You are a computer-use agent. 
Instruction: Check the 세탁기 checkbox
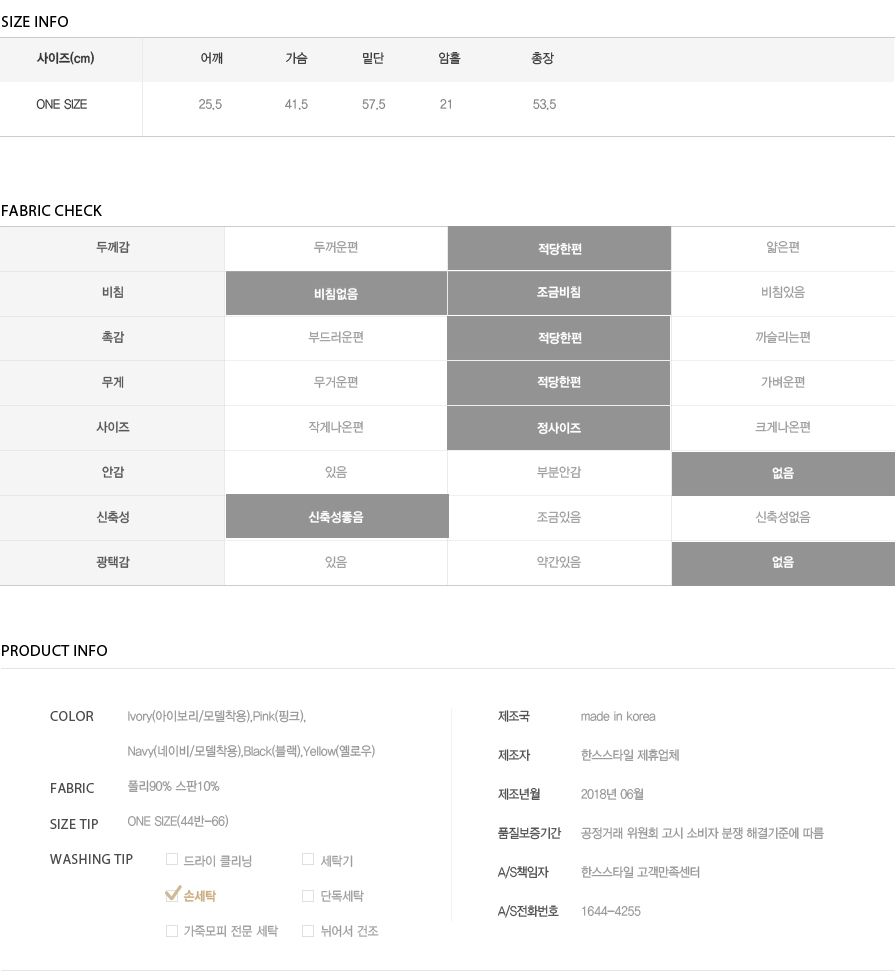308,860
